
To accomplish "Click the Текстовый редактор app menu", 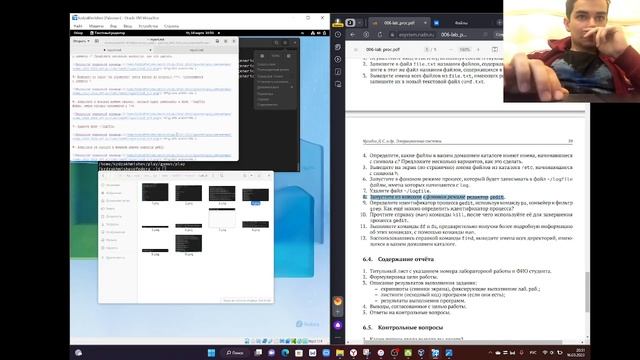I will click(107, 33).
